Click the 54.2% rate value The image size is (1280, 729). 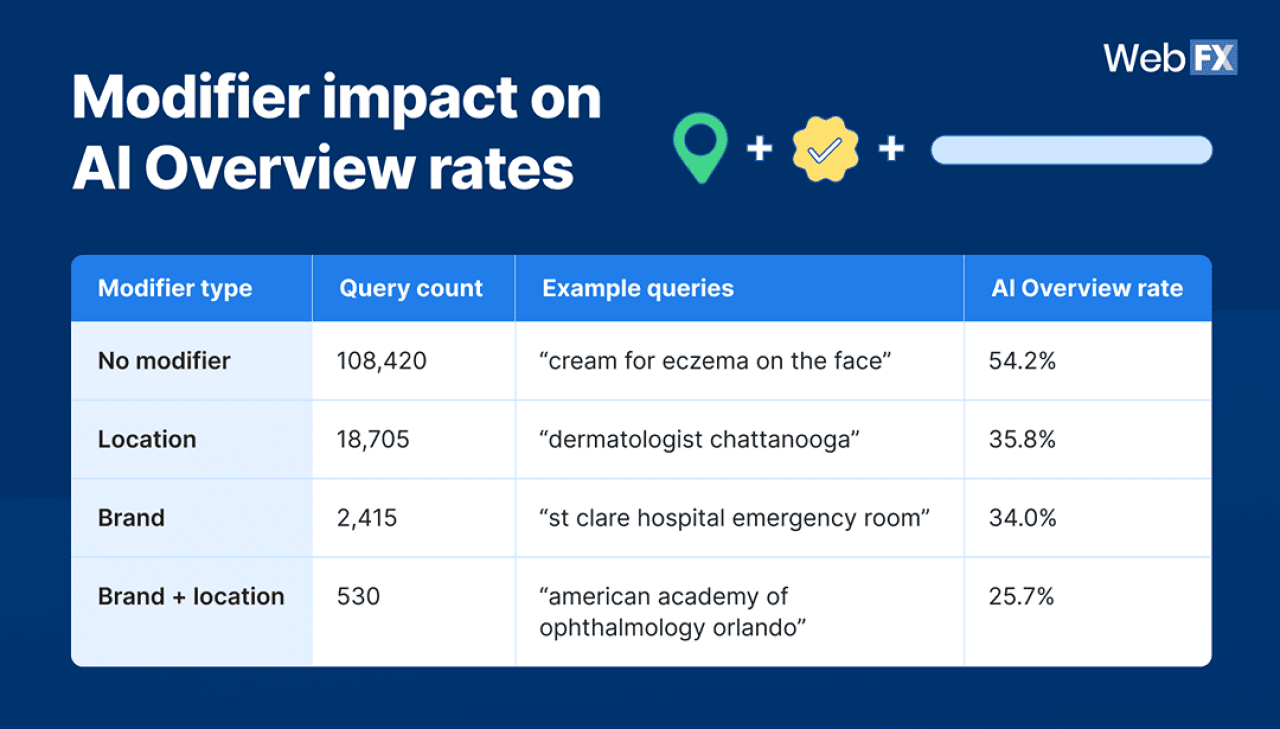[x=1022, y=361]
